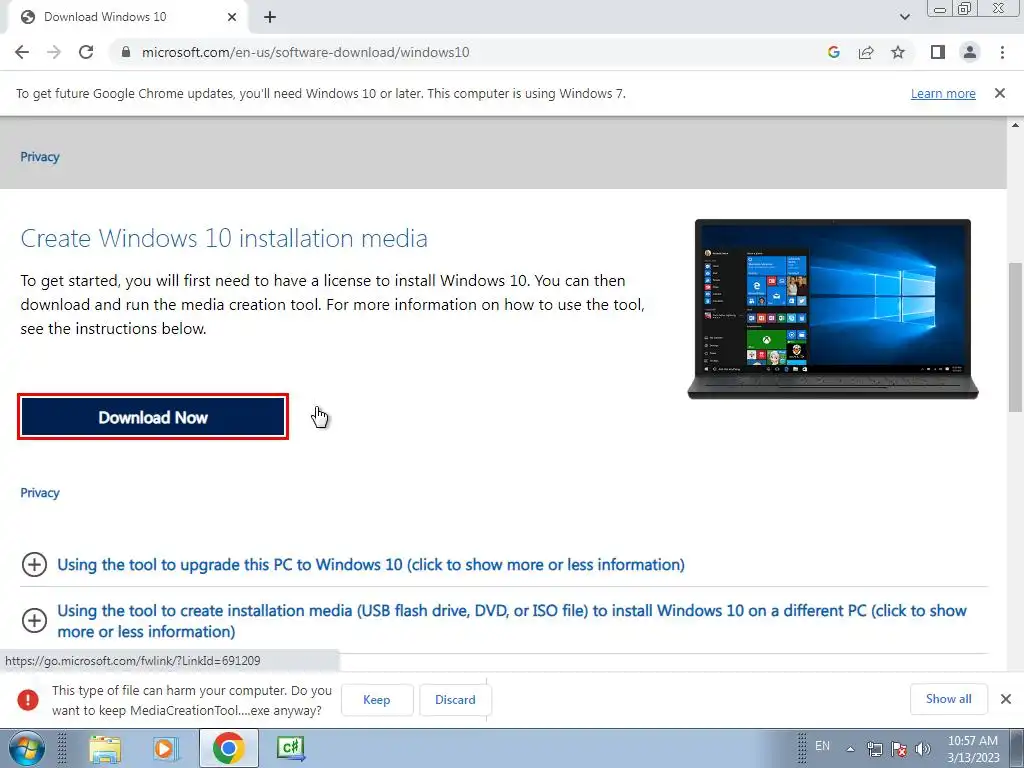Open 'Using the tool to create installation media' link
Viewport: 1024px width, 768px height.
point(512,621)
